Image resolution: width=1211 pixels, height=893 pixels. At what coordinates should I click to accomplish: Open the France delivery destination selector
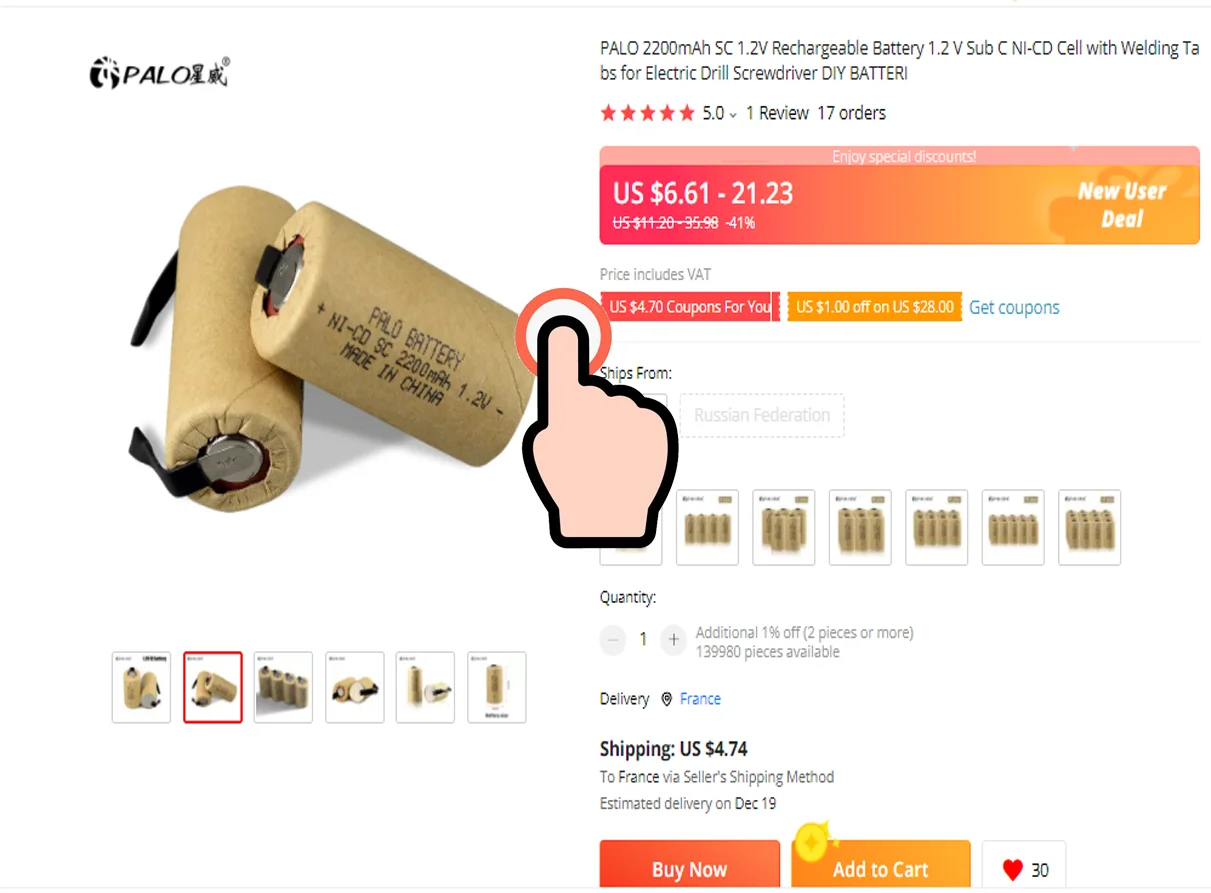pyautogui.click(x=700, y=699)
